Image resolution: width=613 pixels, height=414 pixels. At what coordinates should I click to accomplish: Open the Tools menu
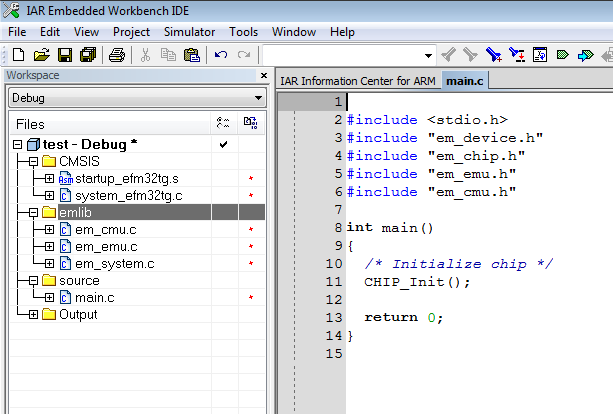(x=244, y=32)
